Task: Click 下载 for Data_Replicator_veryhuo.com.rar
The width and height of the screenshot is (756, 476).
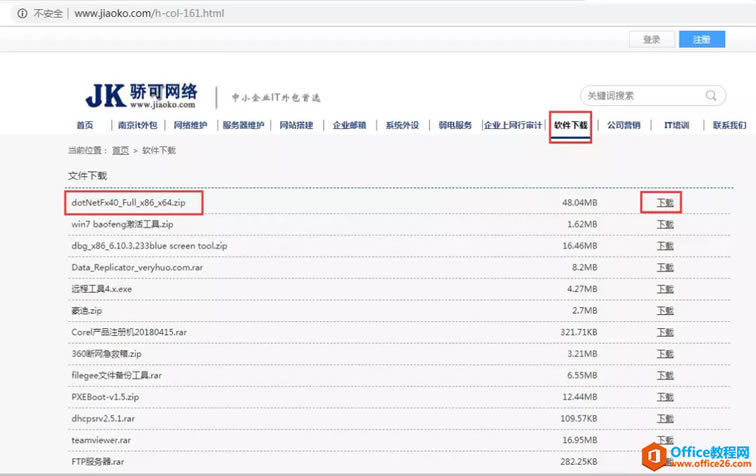Action: pyautogui.click(x=665, y=268)
